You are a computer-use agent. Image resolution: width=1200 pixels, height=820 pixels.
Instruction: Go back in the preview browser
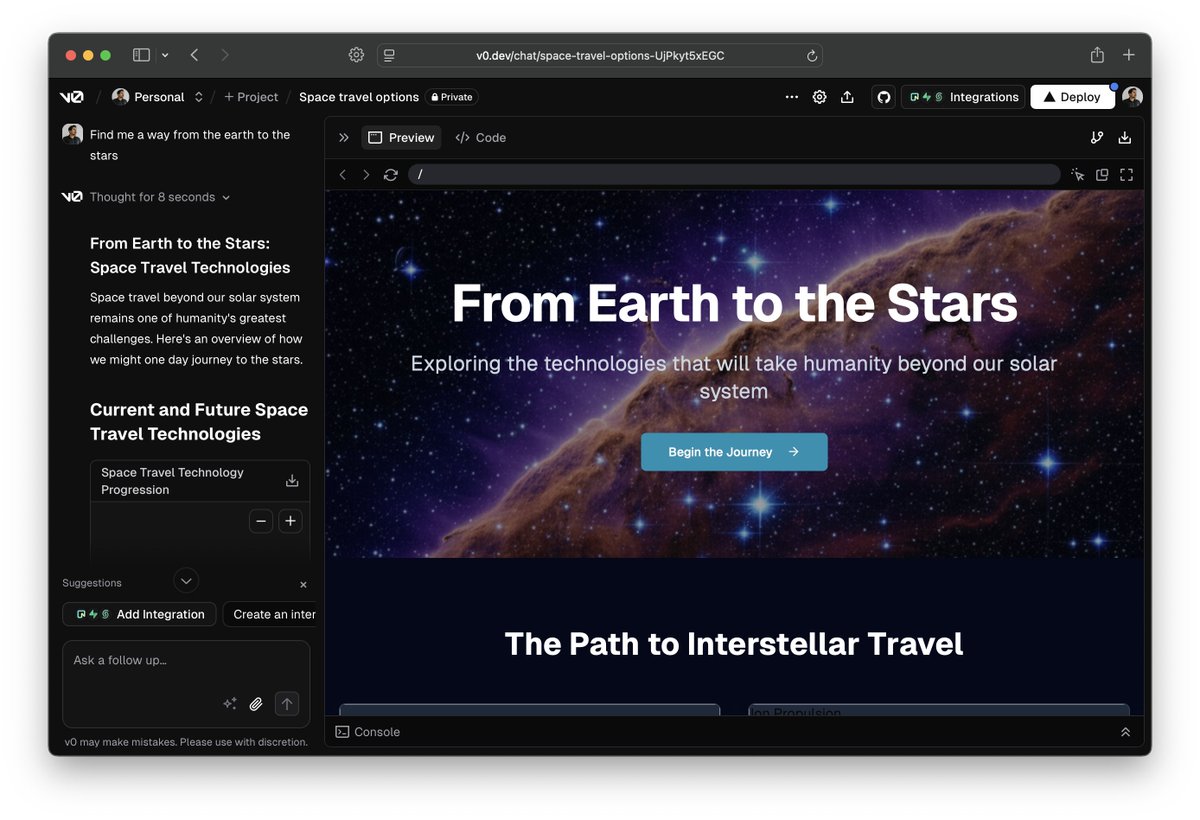(343, 175)
